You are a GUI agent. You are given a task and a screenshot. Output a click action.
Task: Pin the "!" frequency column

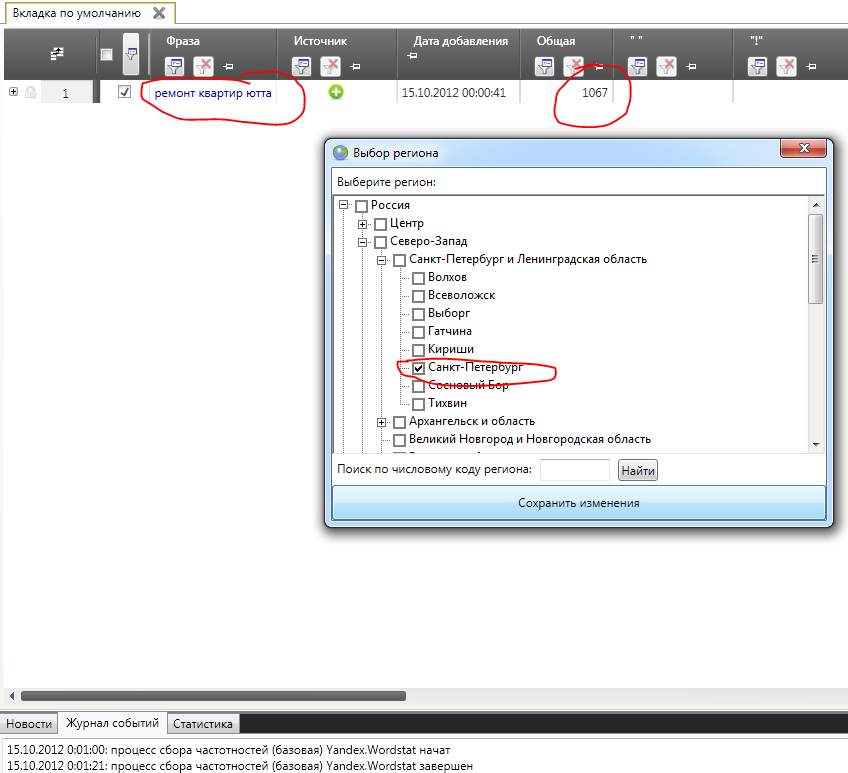[811, 67]
